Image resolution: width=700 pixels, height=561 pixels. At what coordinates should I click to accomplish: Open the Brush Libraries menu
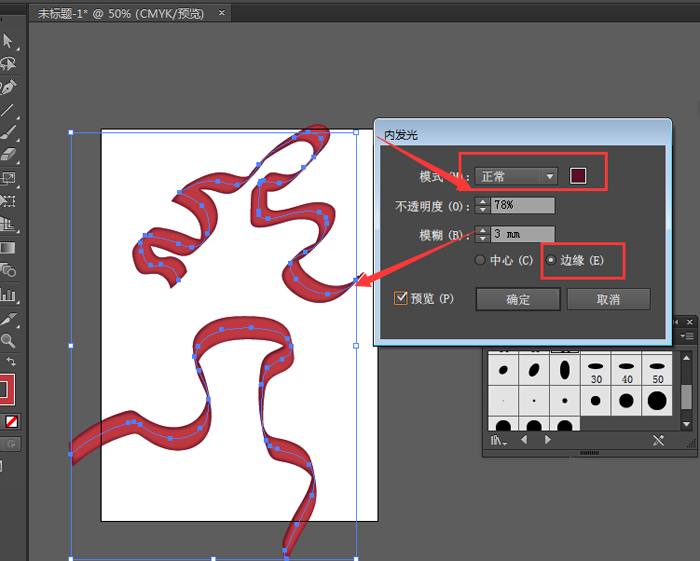[x=499, y=440]
